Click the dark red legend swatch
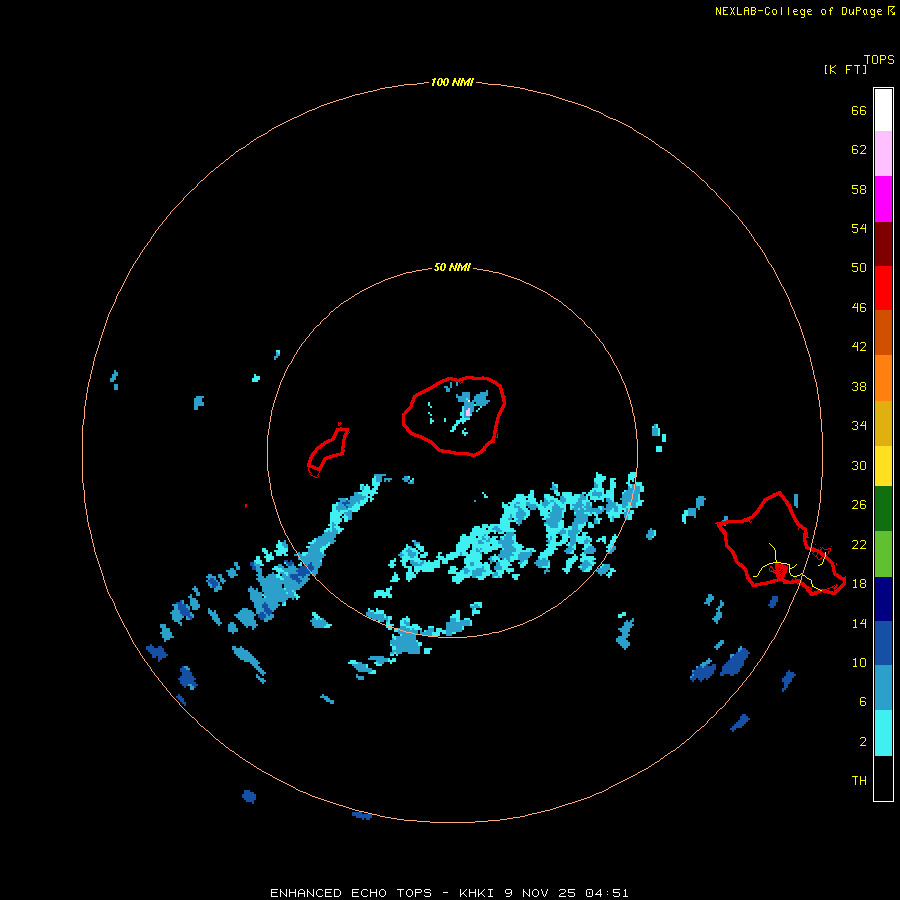The height and width of the screenshot is (900, 900). tap(883, 243)
